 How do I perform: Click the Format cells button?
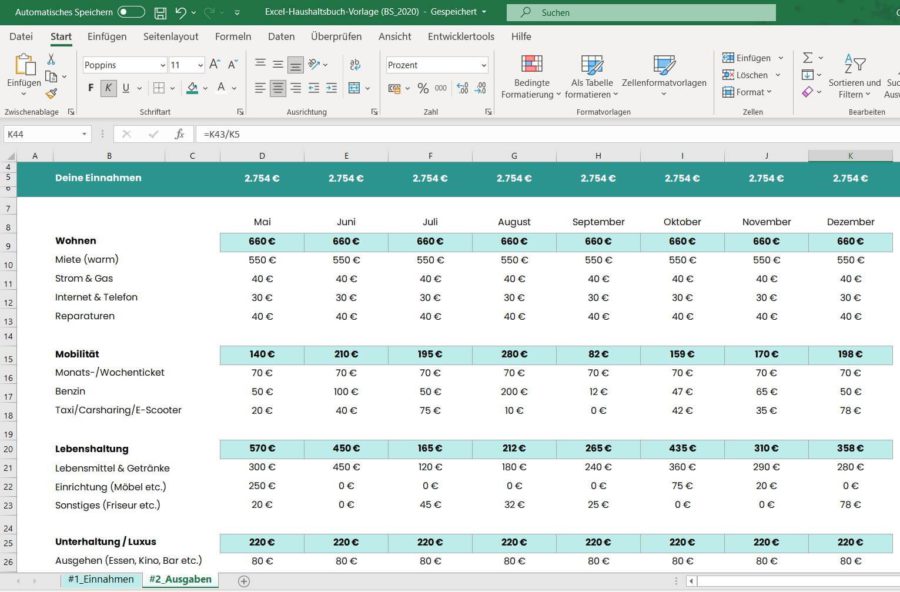[747, 92]
